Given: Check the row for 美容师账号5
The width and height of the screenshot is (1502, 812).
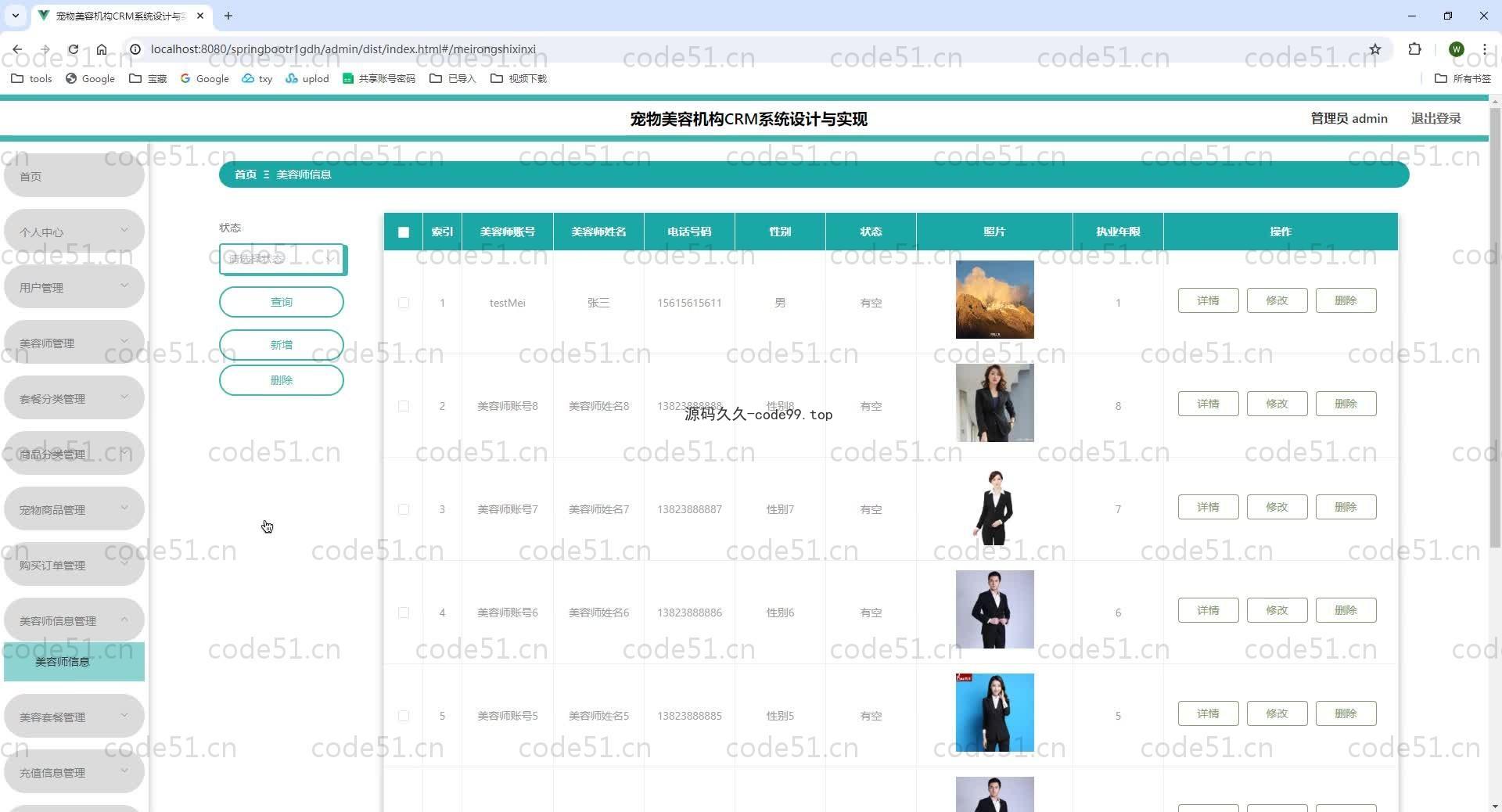Looking at the screenshot, I should click(404, 716).
